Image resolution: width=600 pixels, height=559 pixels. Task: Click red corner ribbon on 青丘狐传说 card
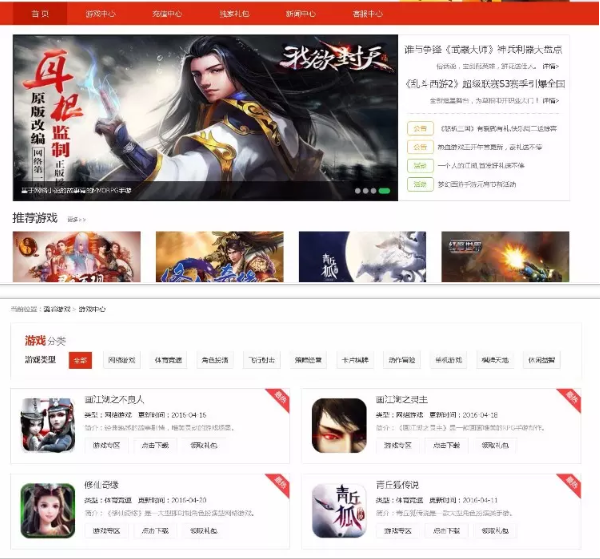pyautogui.click(x=571, y=483)
